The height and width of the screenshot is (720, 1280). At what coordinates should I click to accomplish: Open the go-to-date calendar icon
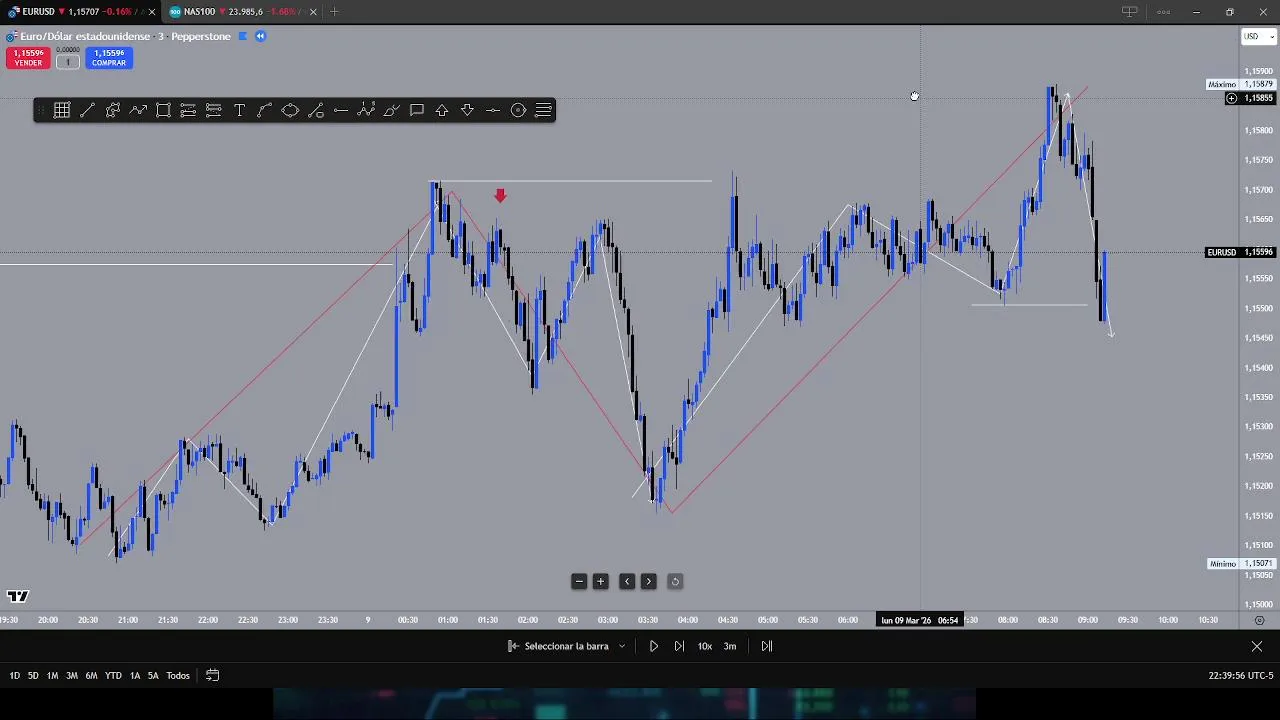pyautogui.click(x=212, y=676)
